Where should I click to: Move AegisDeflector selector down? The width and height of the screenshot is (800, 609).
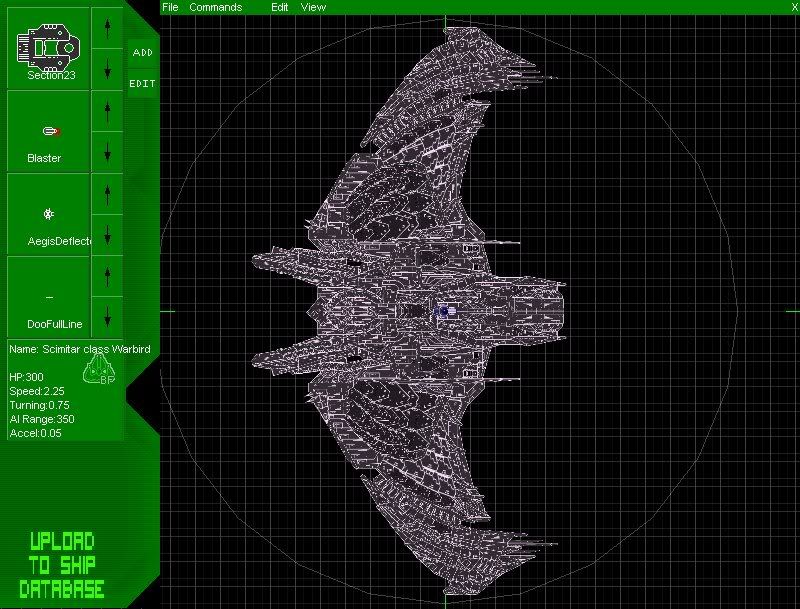point(107,235)
